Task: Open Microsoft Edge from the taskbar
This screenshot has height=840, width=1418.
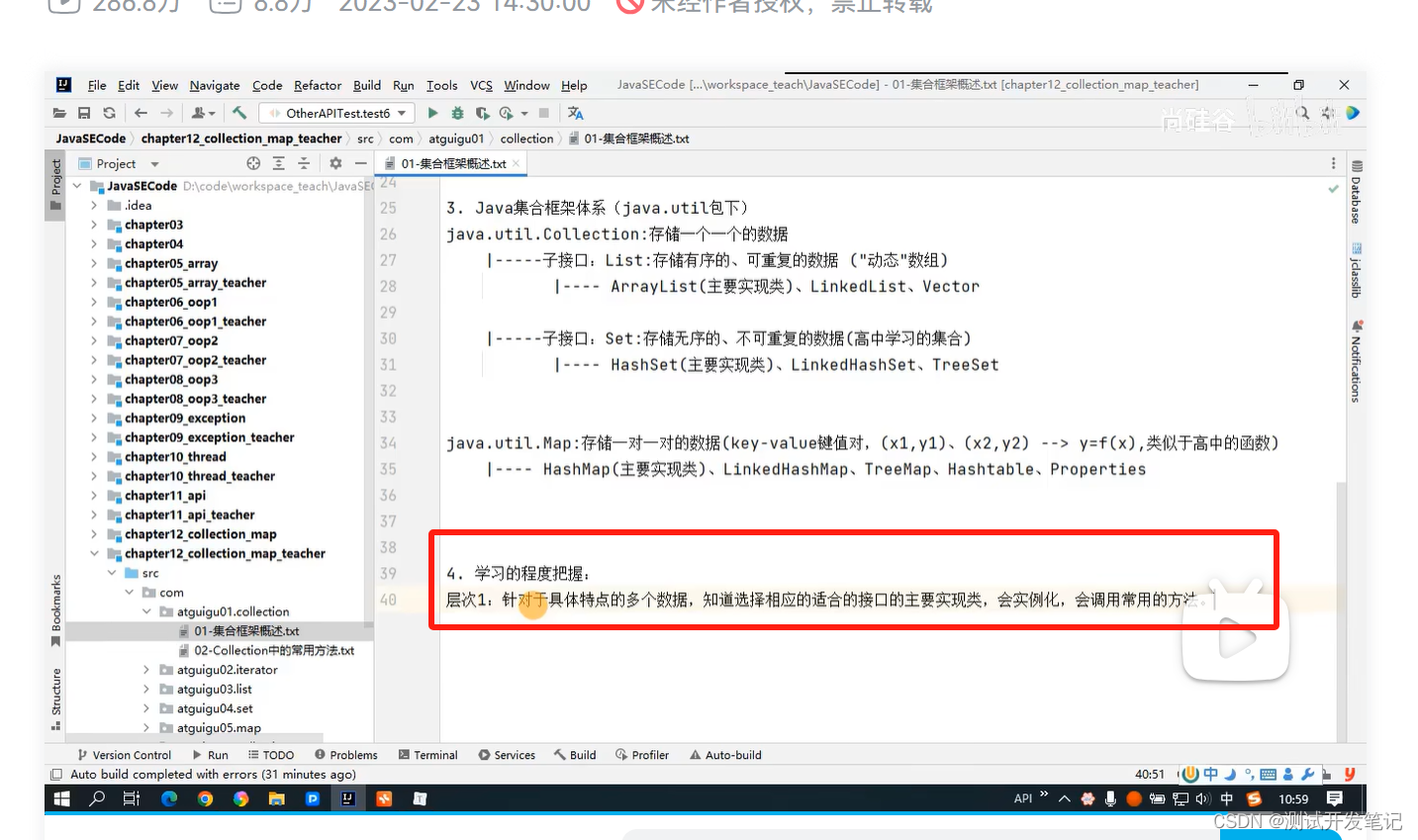Action: tap(169, 798)
